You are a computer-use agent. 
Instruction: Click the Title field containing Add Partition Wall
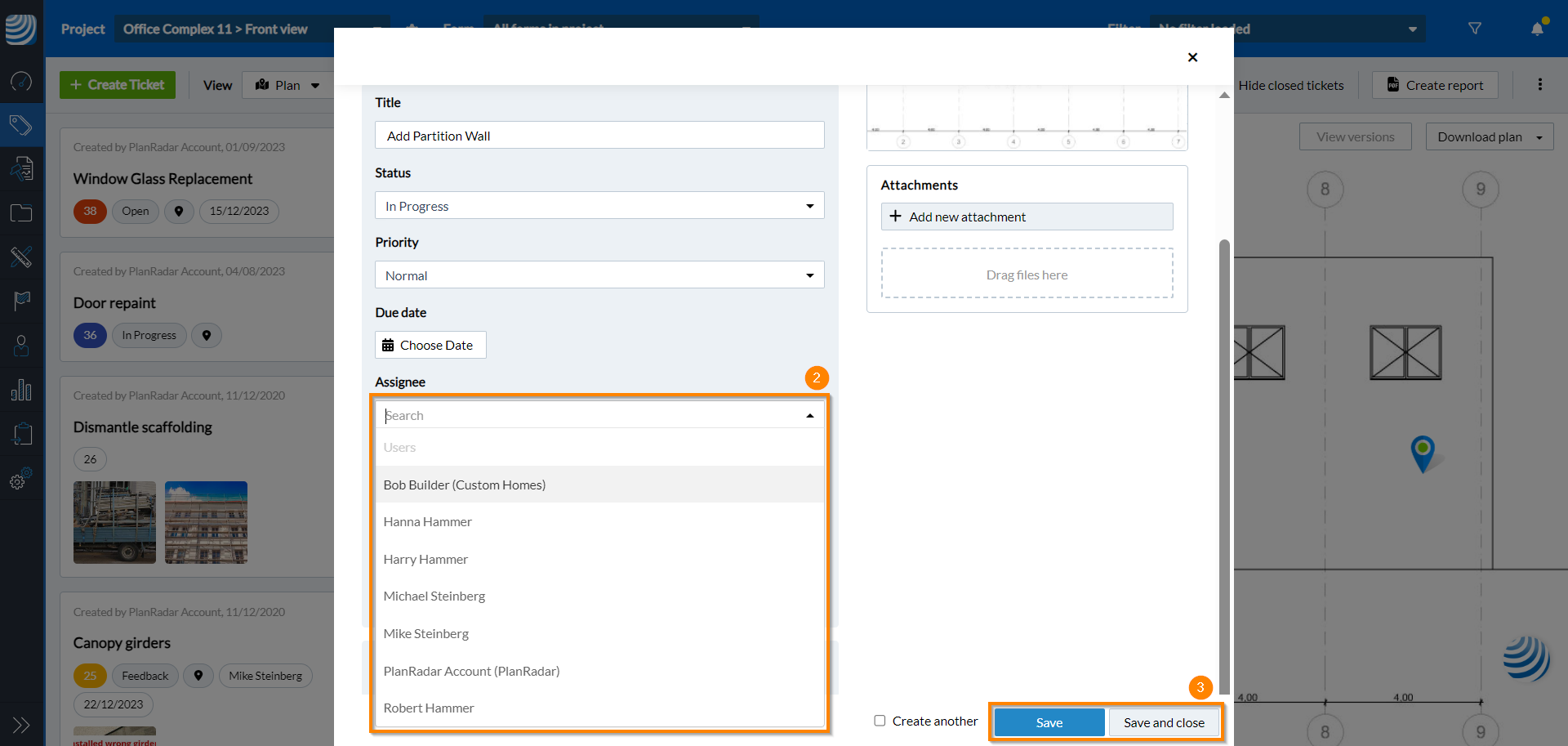599,136
